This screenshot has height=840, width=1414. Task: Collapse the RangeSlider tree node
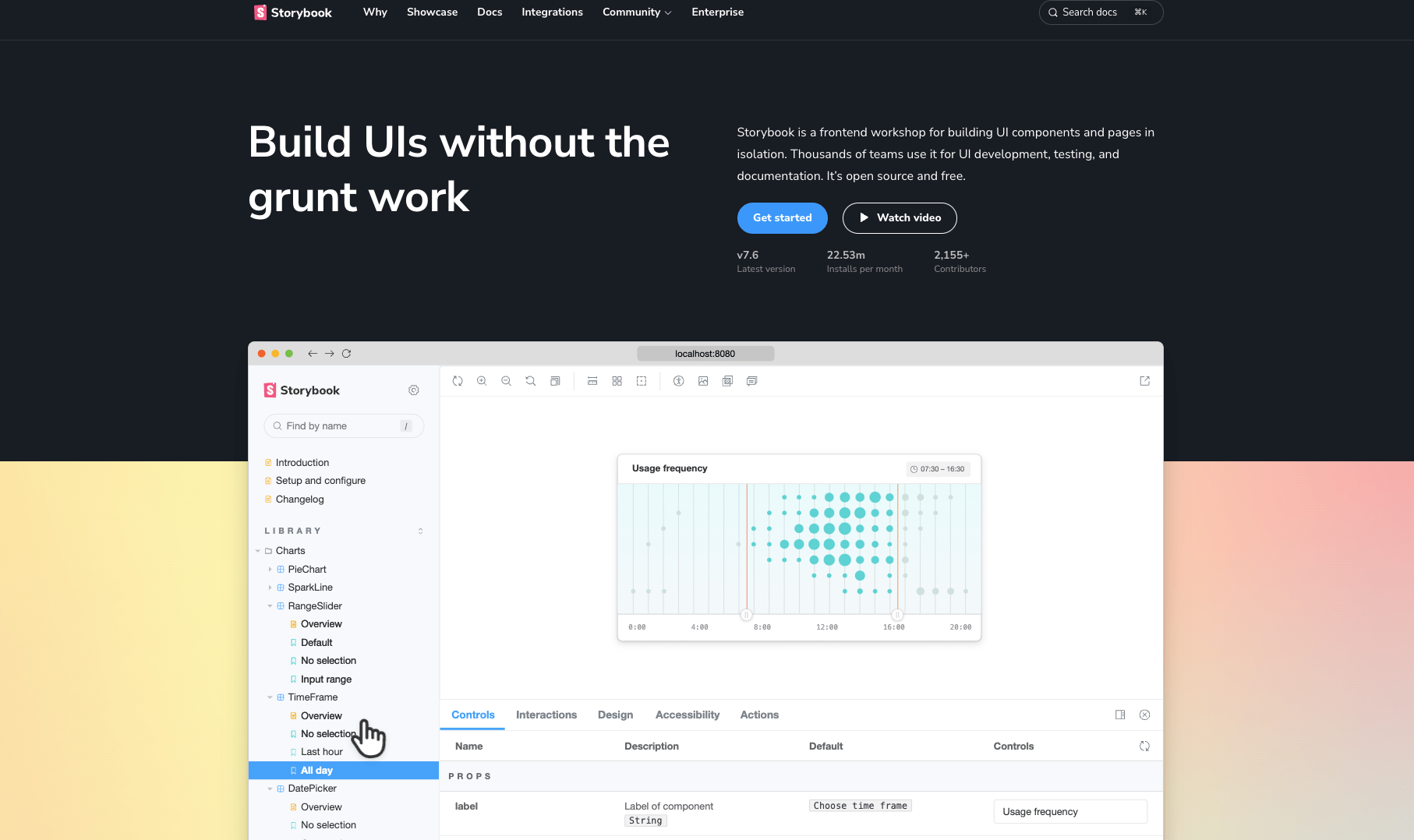[270, 606]
